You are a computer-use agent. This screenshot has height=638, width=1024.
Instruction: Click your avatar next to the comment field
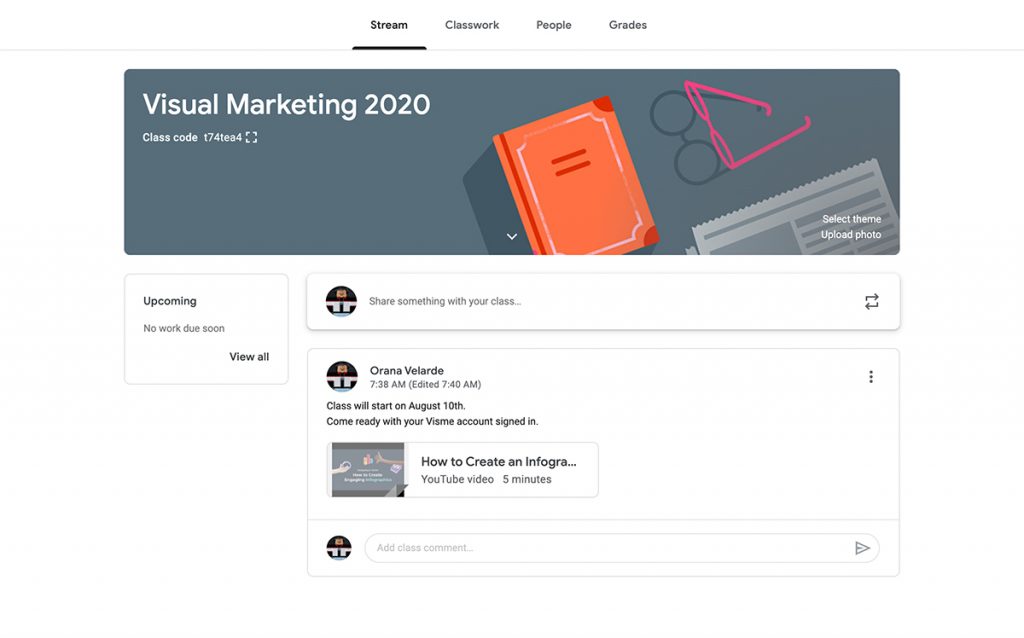339,548
